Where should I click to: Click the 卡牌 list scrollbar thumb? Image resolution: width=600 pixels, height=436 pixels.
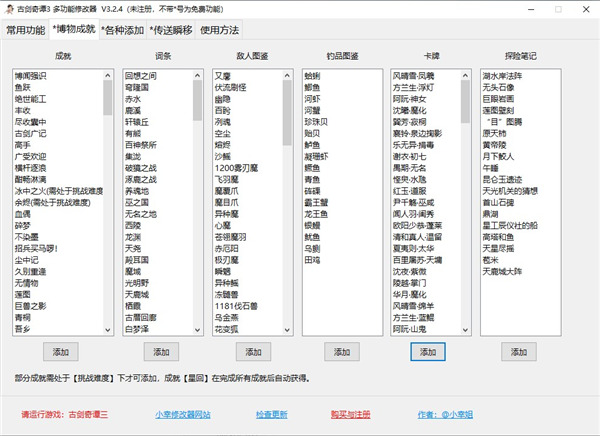pyautogui.click(x=465, y=101)
